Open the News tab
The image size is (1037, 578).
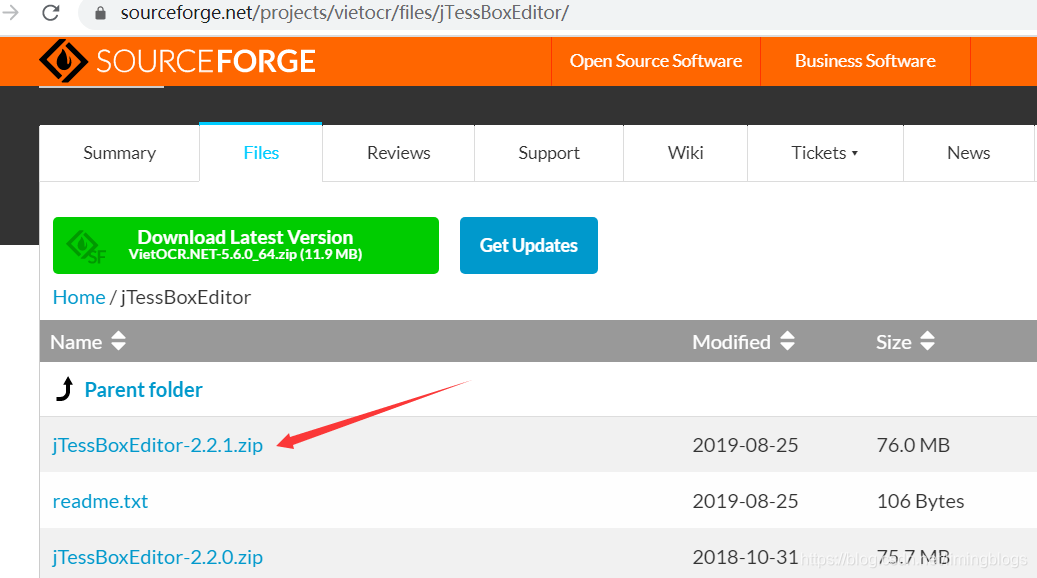(968, 153)
